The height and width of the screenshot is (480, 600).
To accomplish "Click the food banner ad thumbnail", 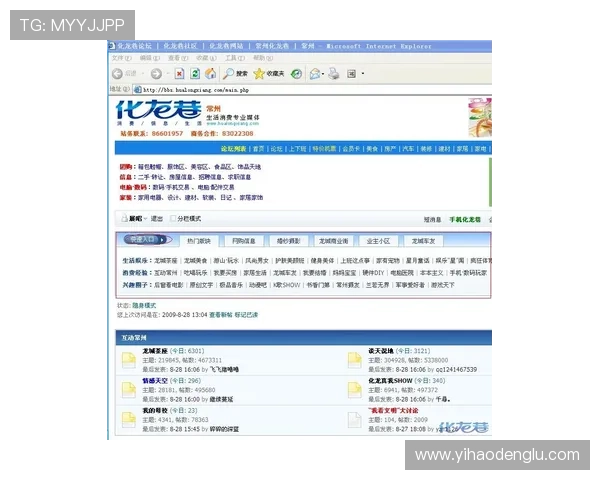I will 480,118.
